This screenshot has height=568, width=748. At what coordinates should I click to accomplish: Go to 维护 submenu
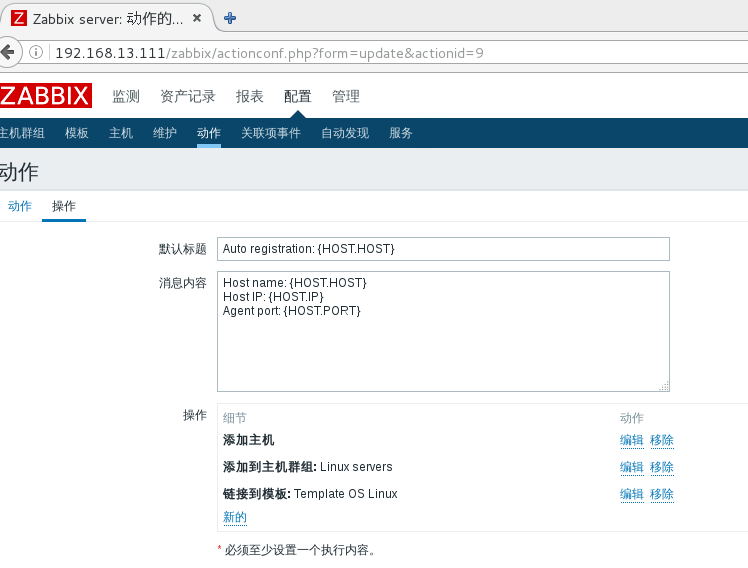(165, 133)
